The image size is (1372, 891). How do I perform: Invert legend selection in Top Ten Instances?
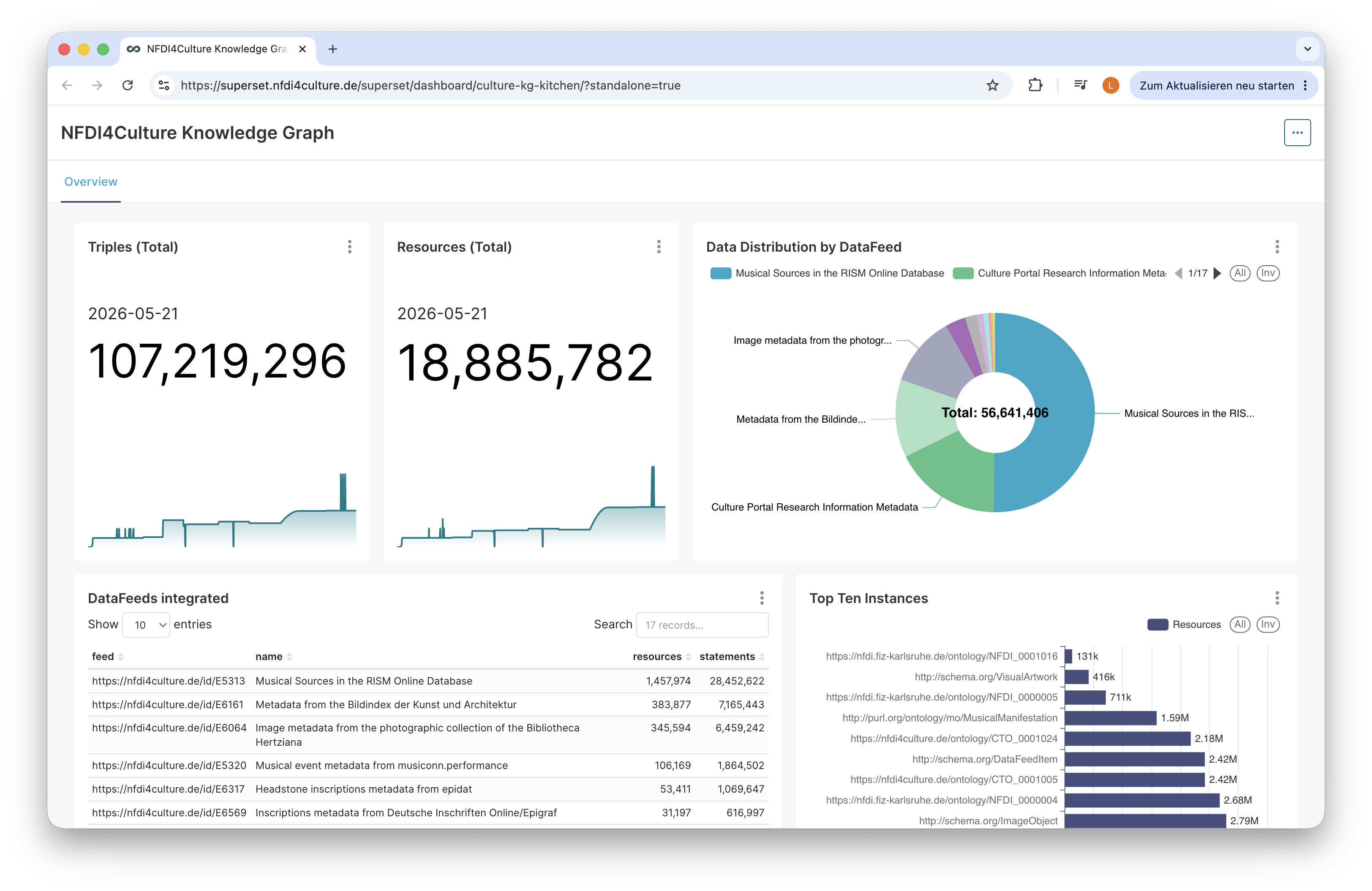(x=1268, y=624)
